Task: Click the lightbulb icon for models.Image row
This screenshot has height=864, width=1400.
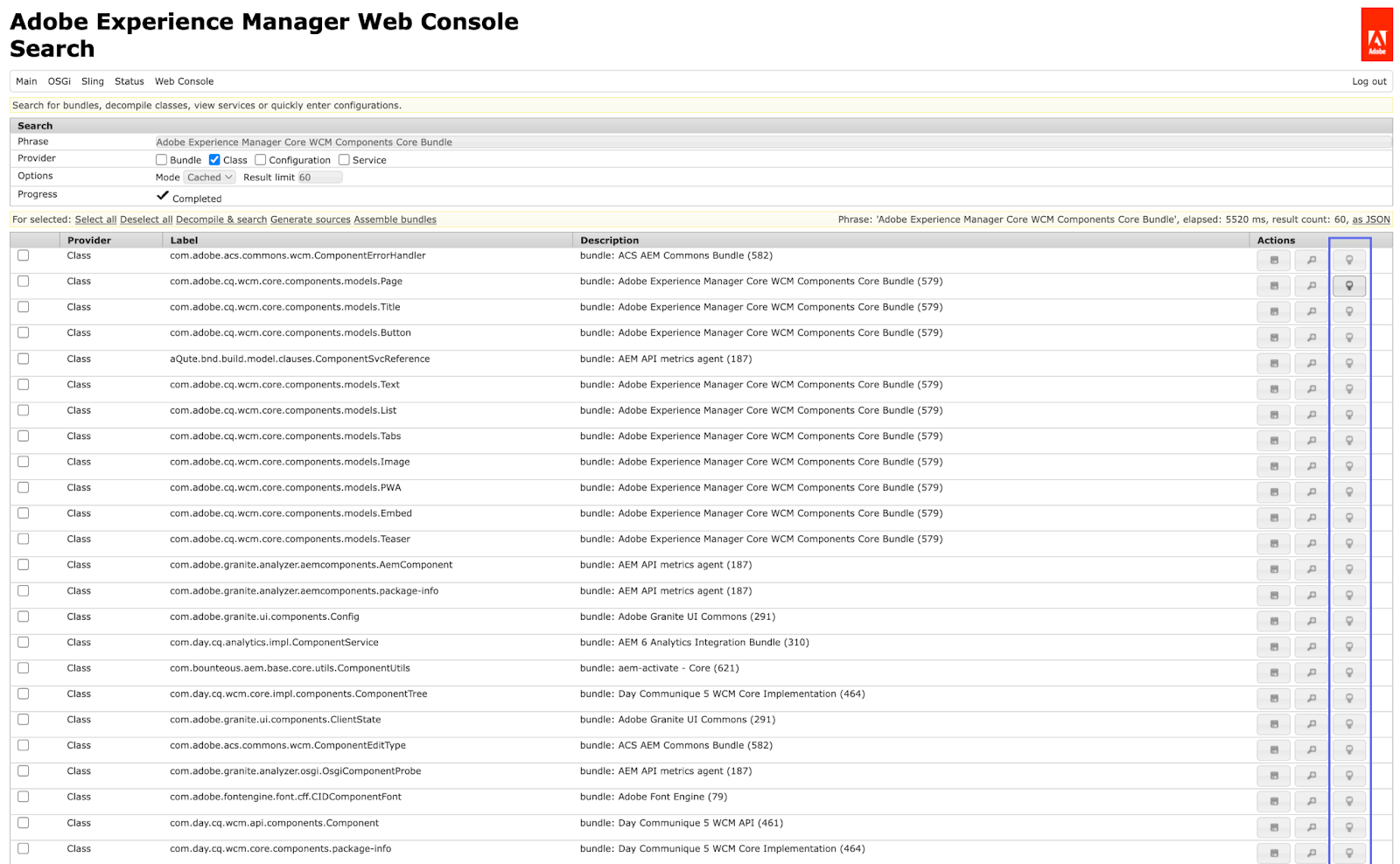Action: click(1348, 466)
